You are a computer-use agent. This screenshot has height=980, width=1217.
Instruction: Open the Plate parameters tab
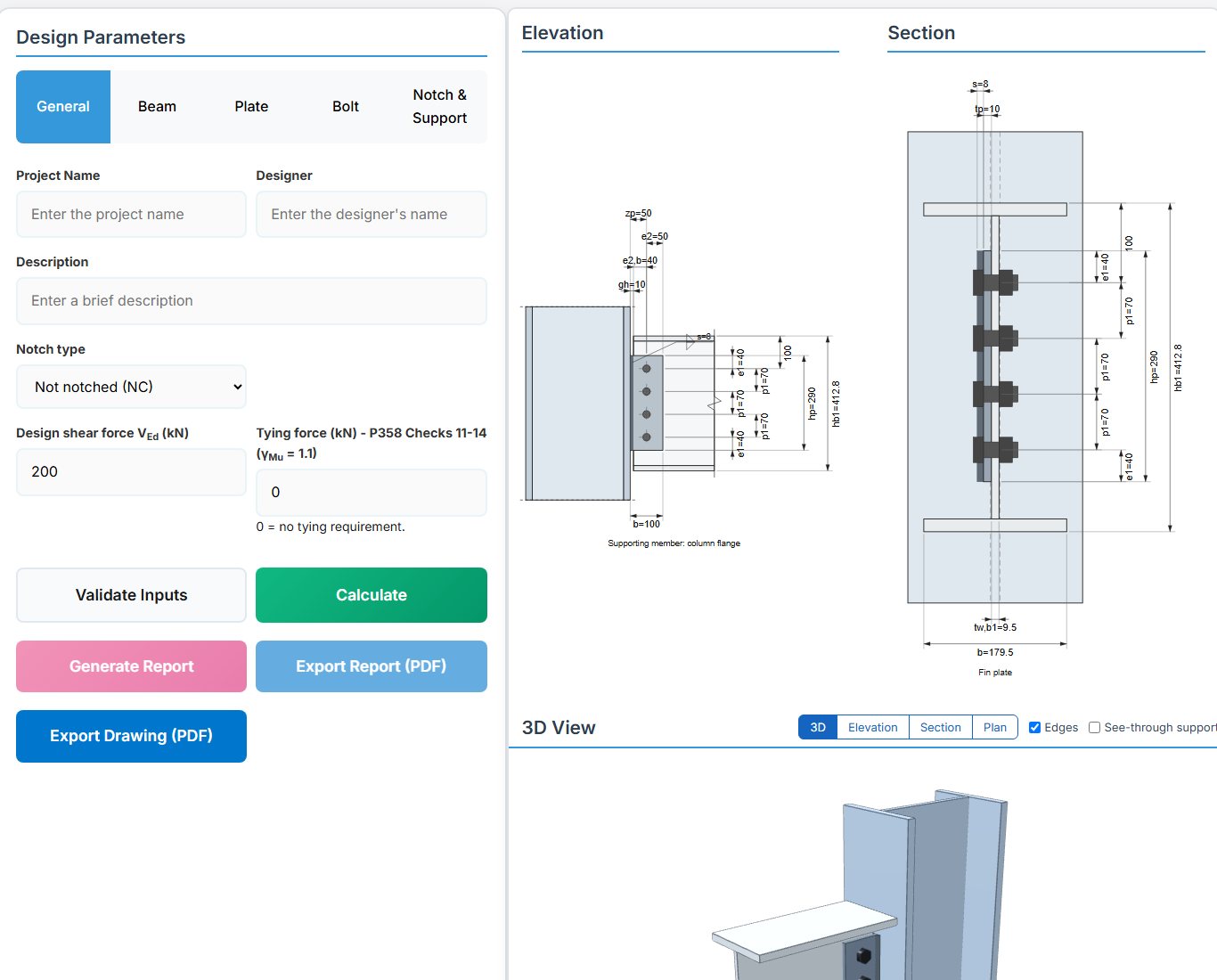[x=251, y=107]
